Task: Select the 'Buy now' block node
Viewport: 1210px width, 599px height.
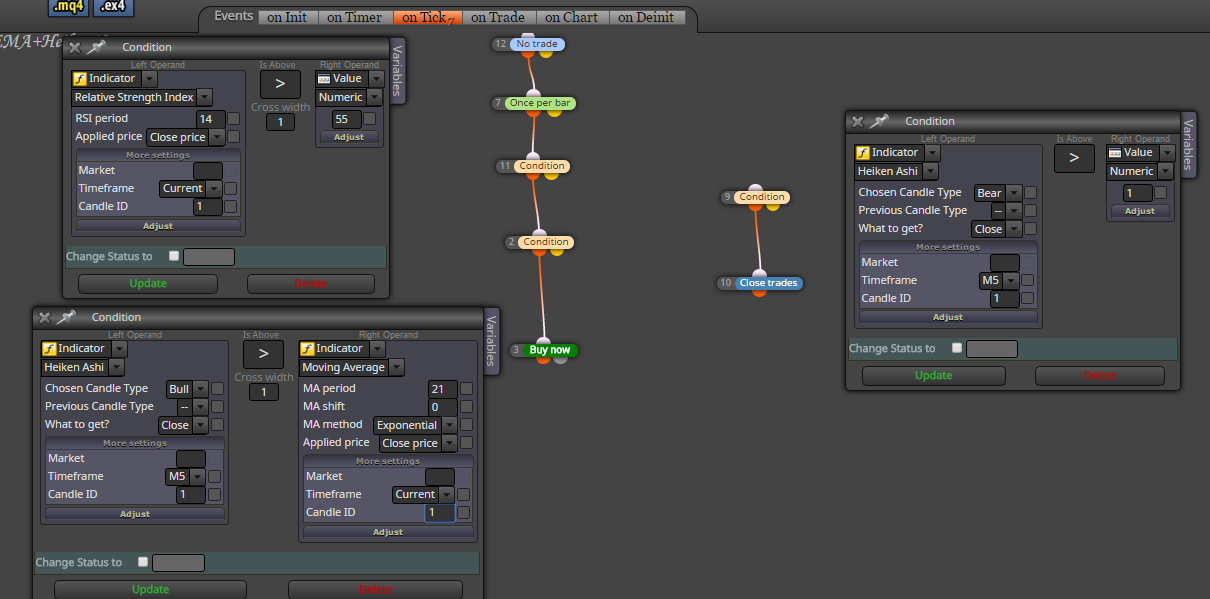Action: point(550,350)
